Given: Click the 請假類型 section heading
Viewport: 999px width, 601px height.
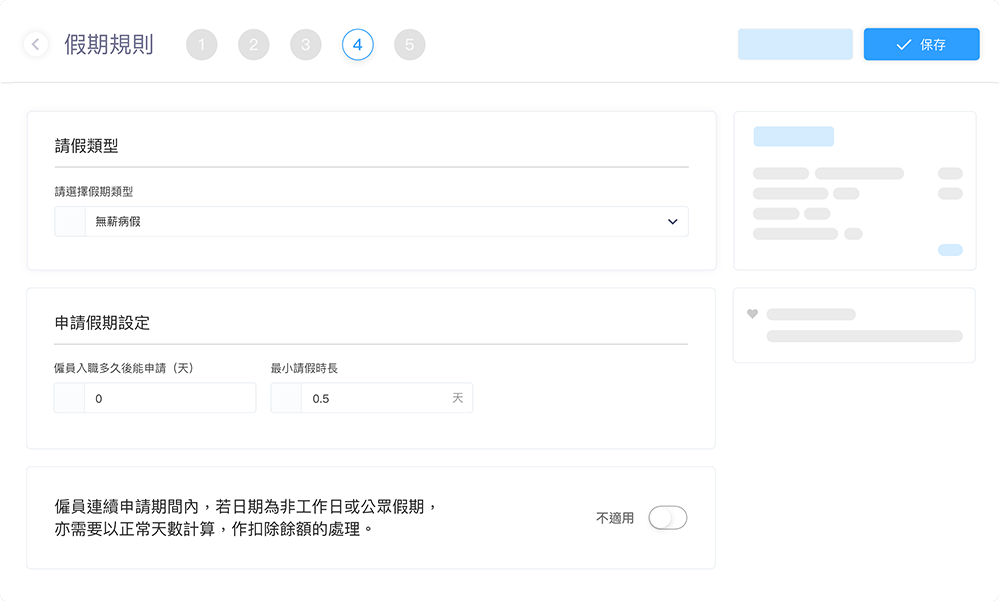Looking at the screenshot, I should coord(87,146).
